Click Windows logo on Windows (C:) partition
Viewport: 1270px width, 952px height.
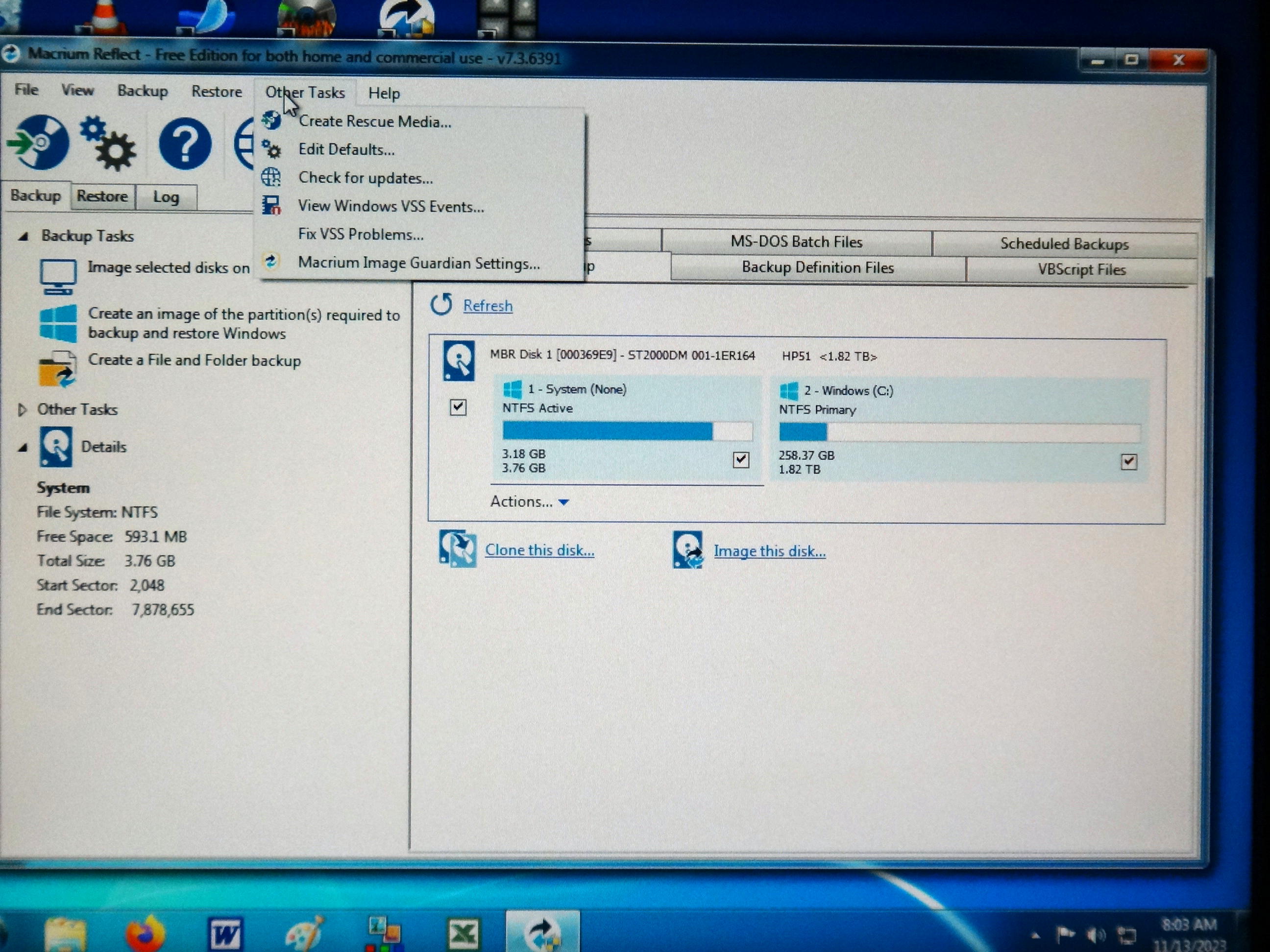tap(788, 391)
